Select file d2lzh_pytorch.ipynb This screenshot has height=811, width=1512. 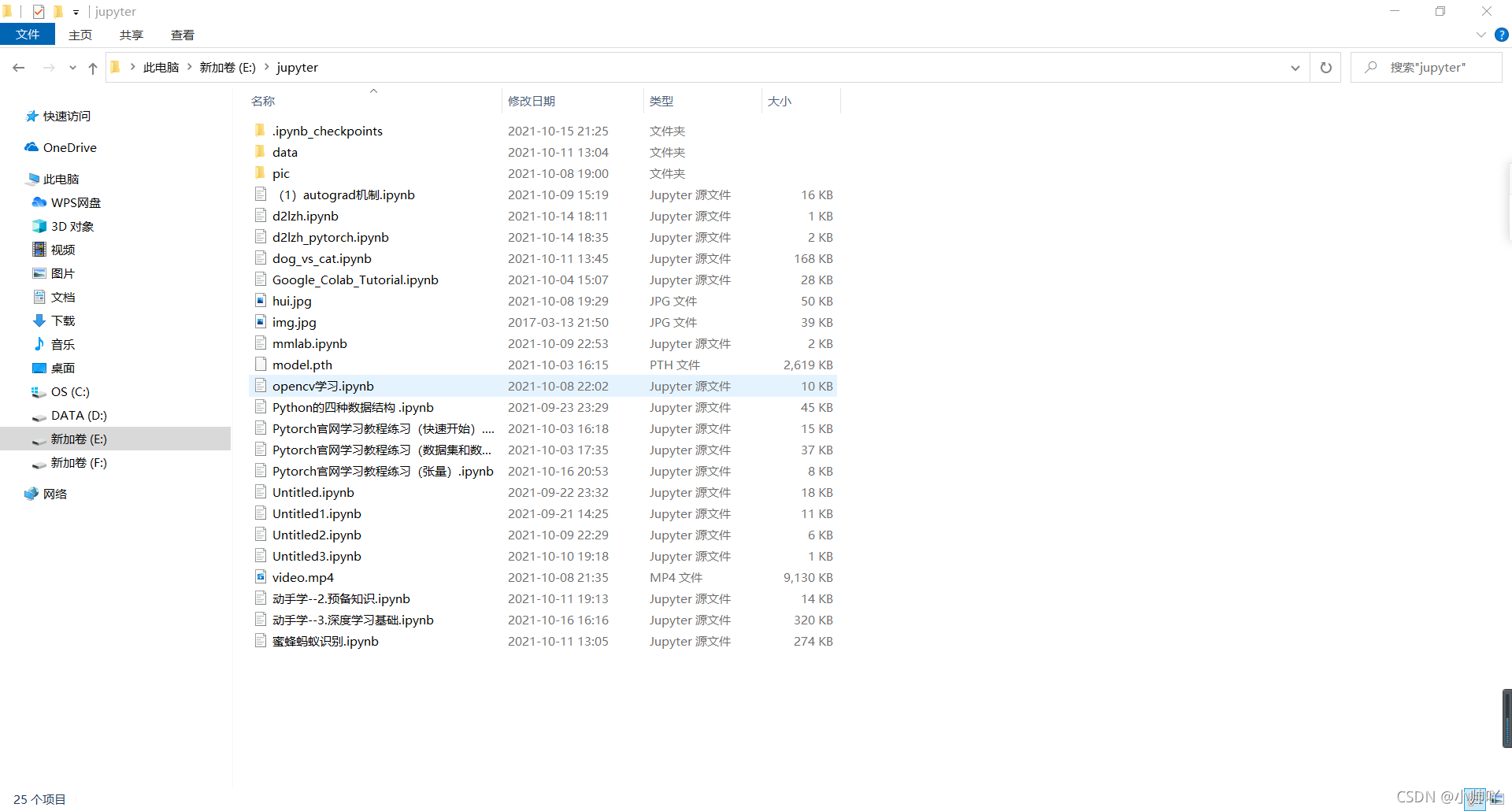pos(331,237)
